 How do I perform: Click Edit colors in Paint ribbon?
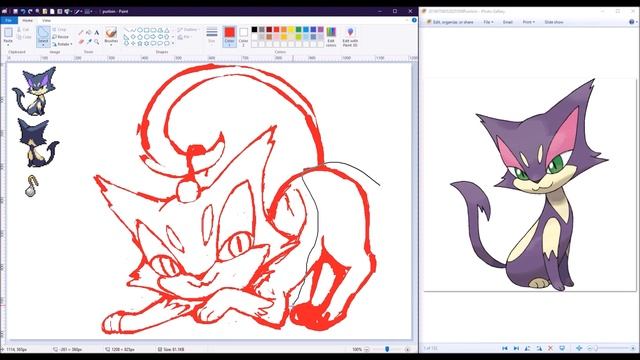coord(331,37)
